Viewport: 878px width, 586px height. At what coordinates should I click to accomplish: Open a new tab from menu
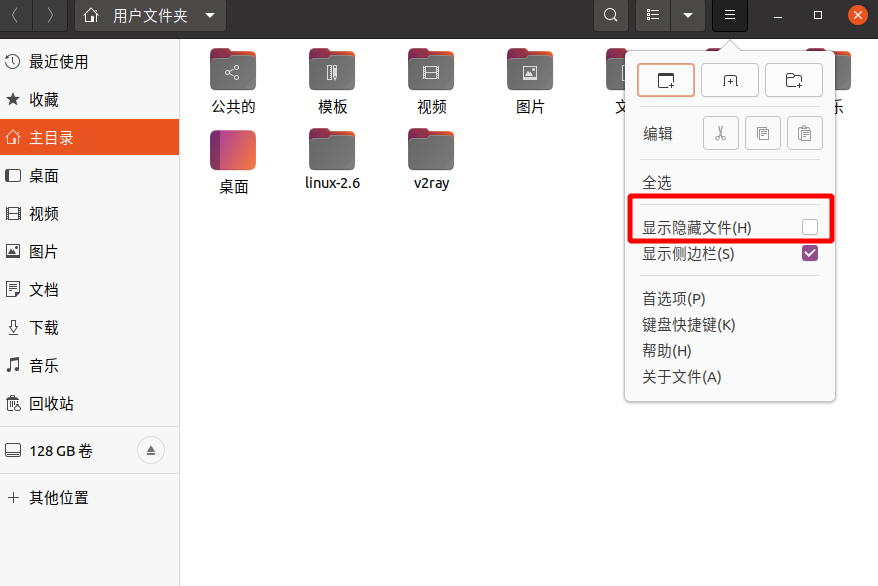pos(730,80)
